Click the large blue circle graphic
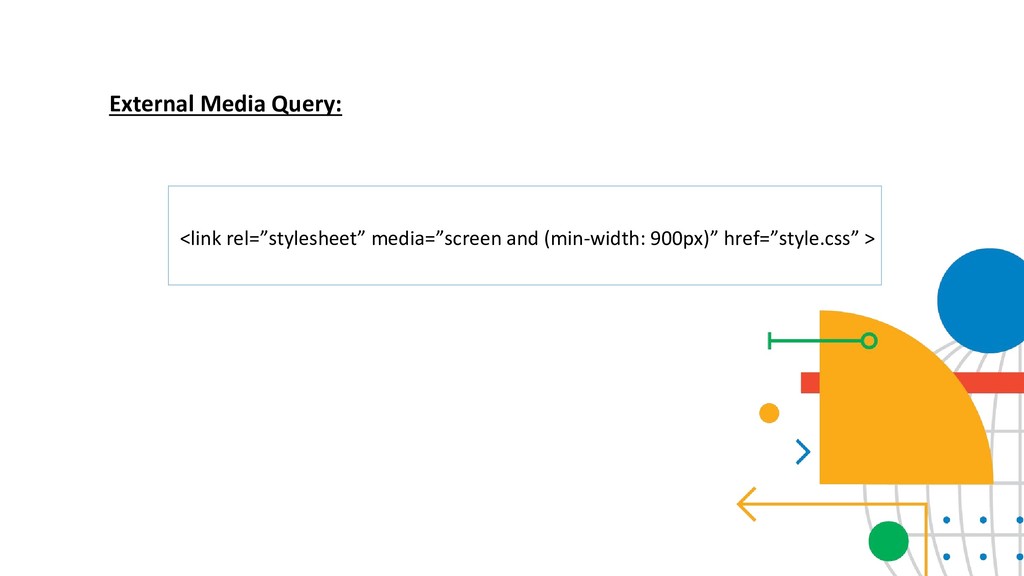 (x=980, y=300)
